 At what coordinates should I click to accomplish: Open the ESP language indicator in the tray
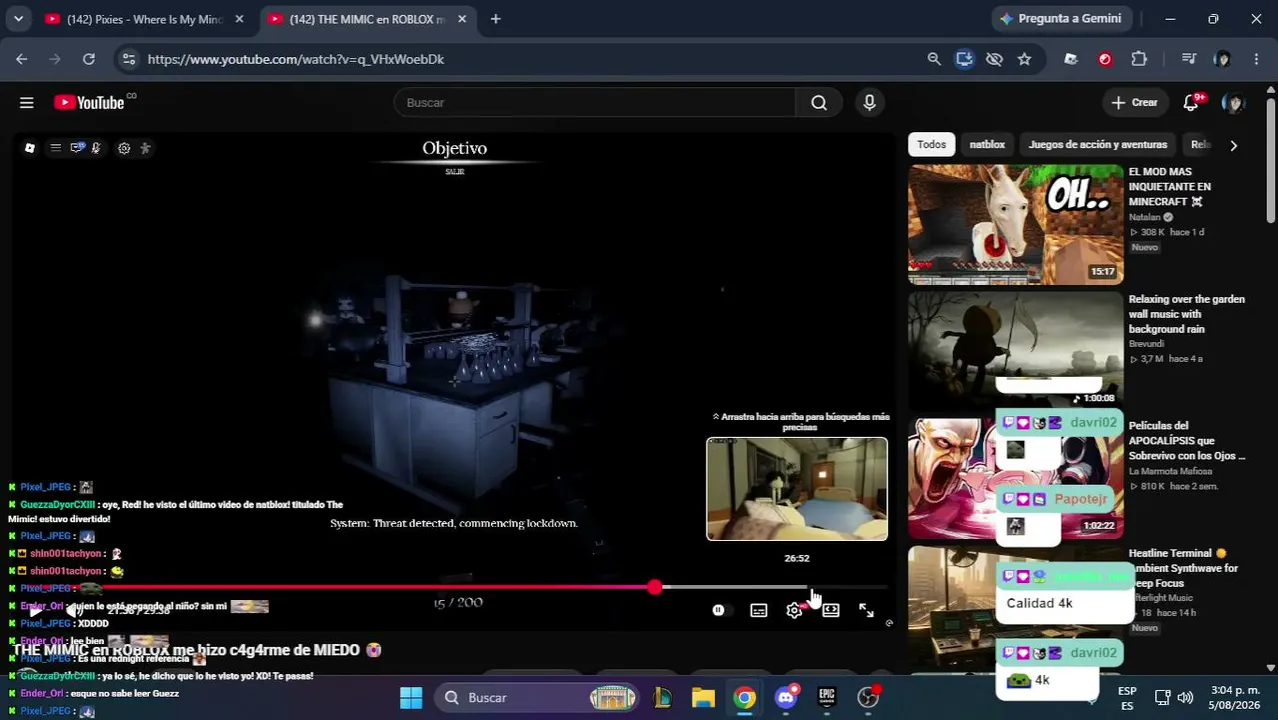coord(1127,697)
